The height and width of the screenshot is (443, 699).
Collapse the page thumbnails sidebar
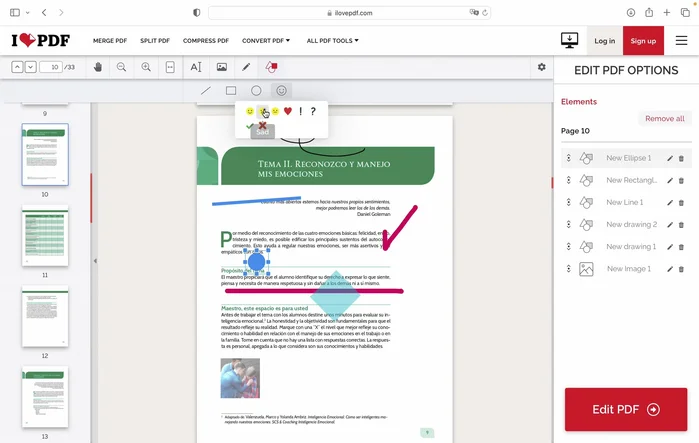point(95,261)
